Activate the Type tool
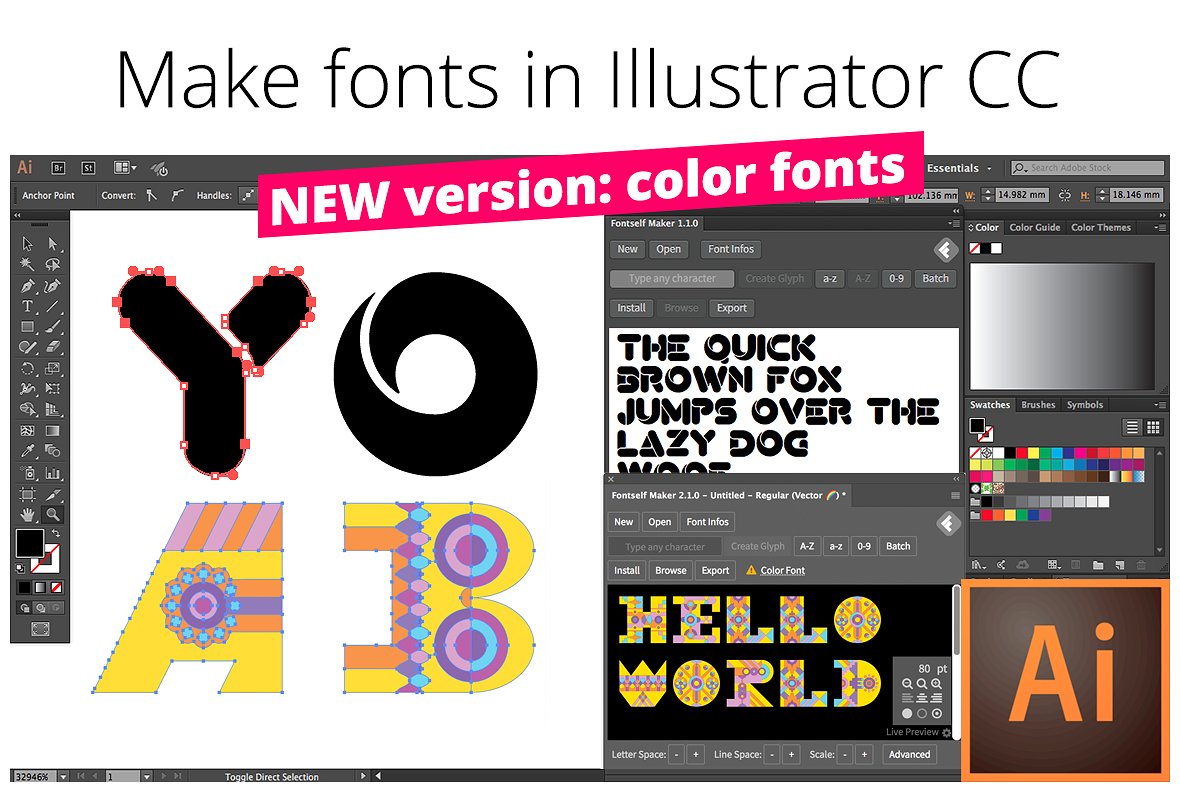The width and height of the screenshot is (1180, 792). coord(28,306)
